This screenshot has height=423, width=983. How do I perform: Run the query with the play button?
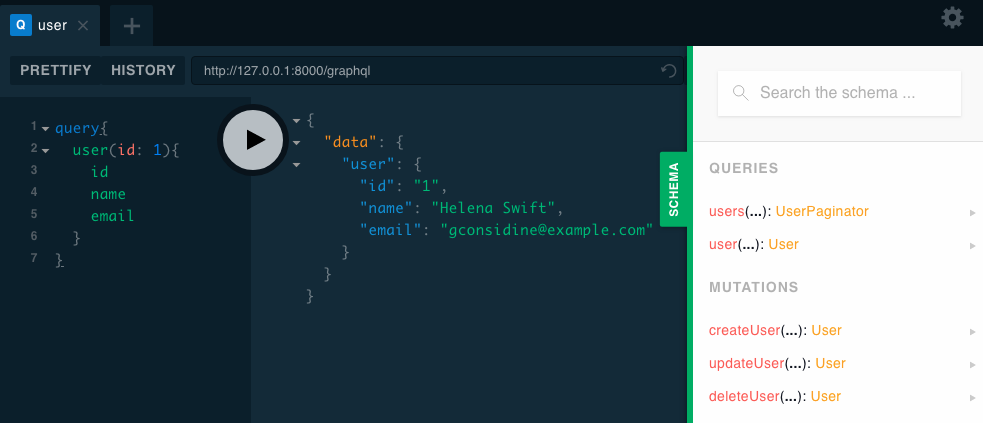tap(253, 139)
